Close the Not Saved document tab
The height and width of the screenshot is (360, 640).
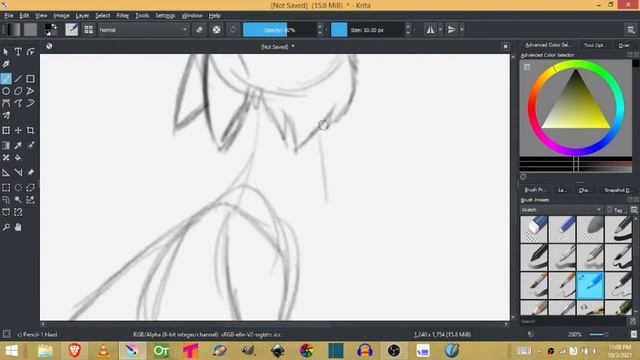pyautogui.click(x=505, y=47)
